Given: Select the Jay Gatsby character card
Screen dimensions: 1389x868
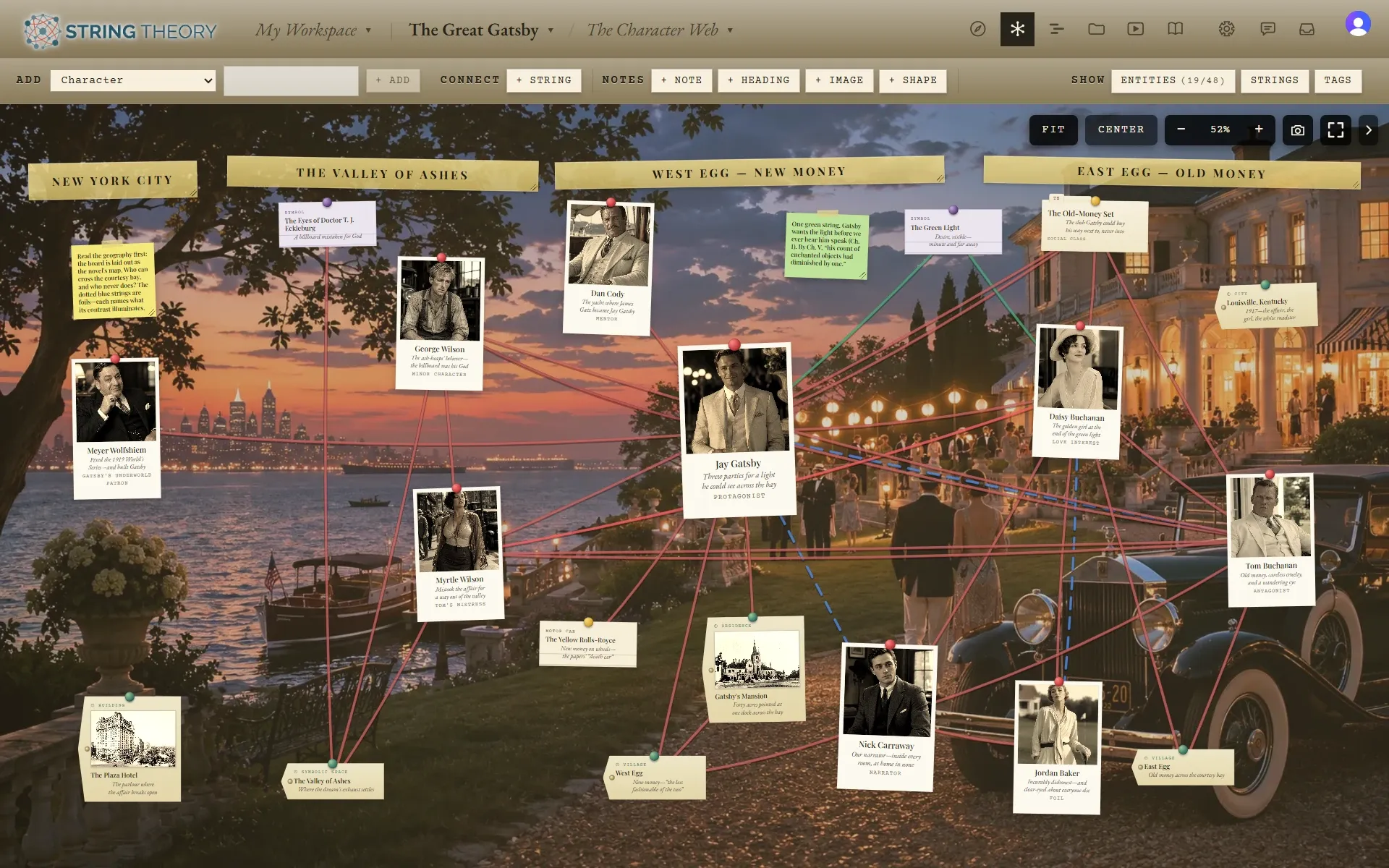Looking at the screenshot, I should (738, 430).
